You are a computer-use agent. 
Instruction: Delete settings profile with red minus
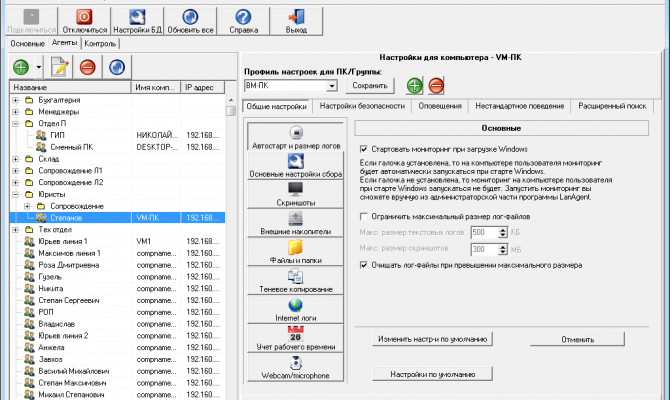[x=436, y=85]
